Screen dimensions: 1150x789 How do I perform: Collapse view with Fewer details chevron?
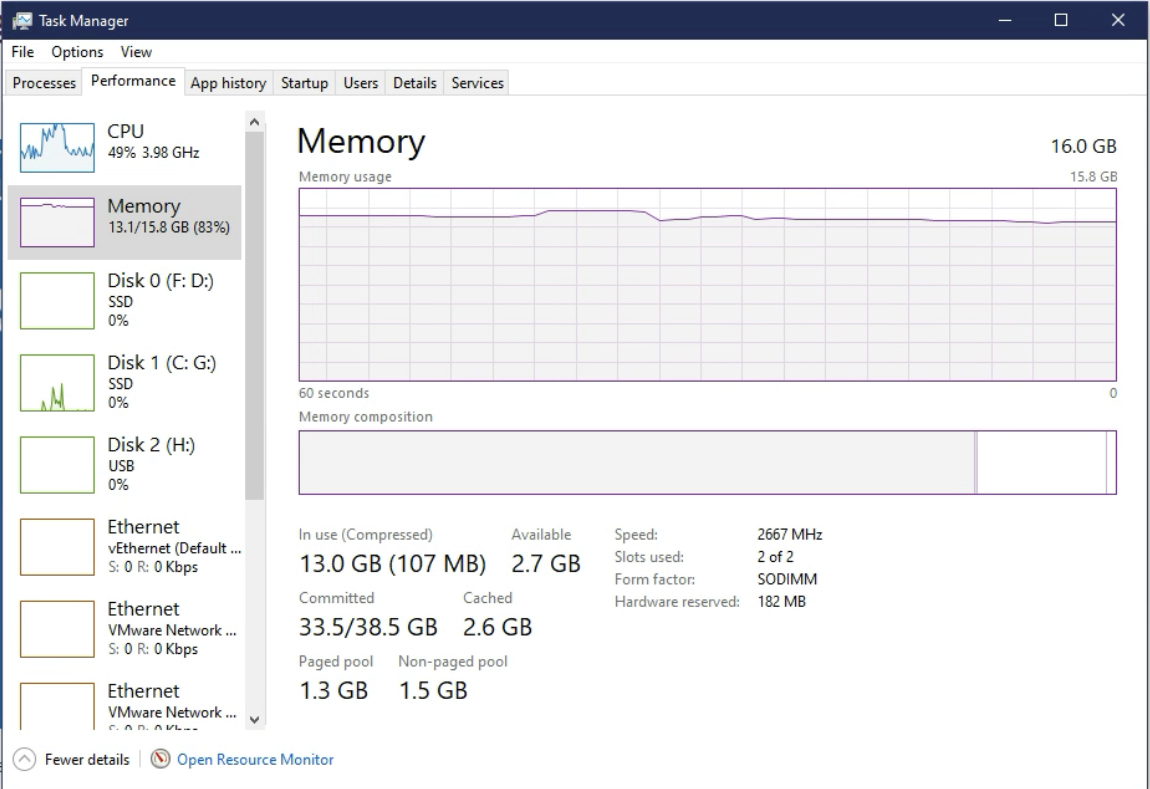26,760
